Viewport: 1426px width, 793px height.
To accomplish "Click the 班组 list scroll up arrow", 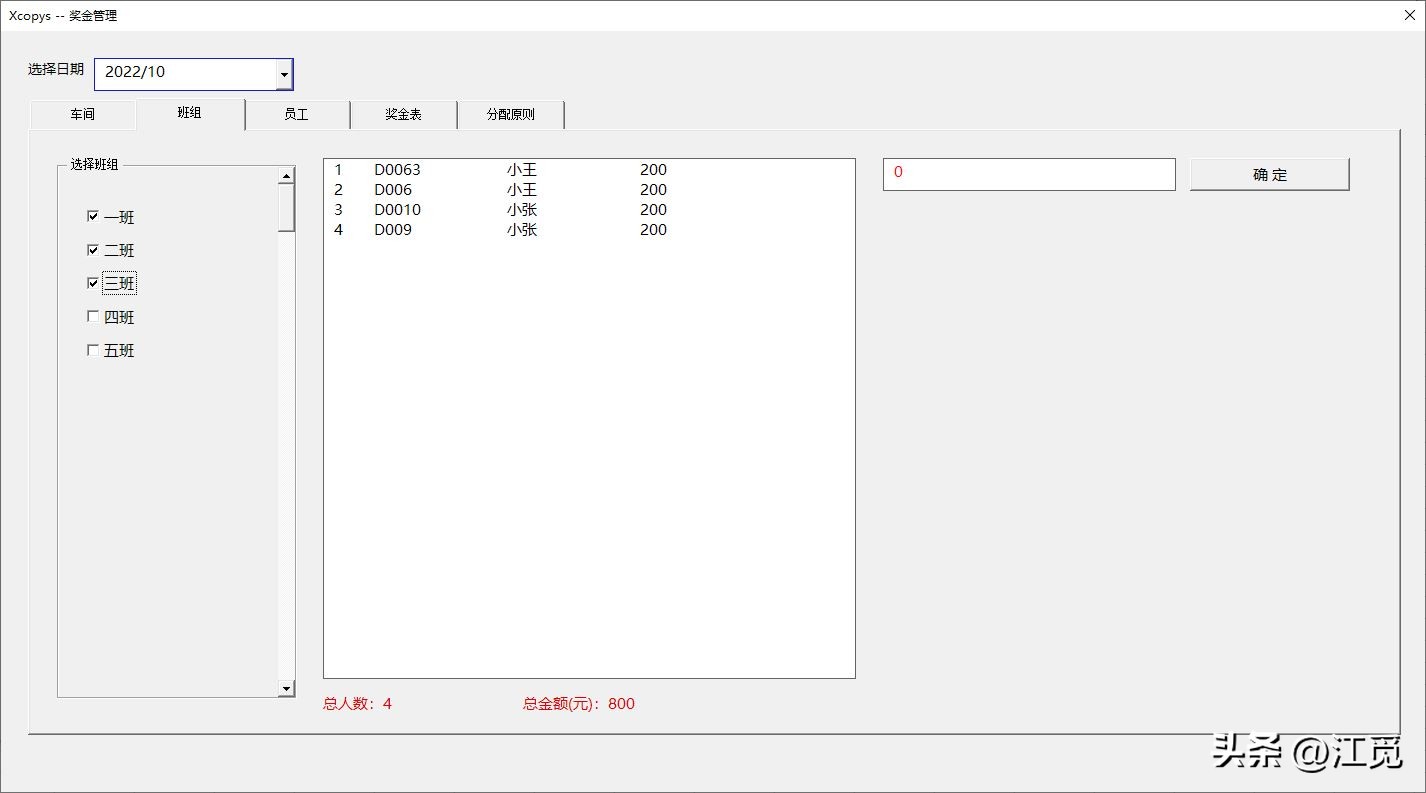I will pos(287,175).
